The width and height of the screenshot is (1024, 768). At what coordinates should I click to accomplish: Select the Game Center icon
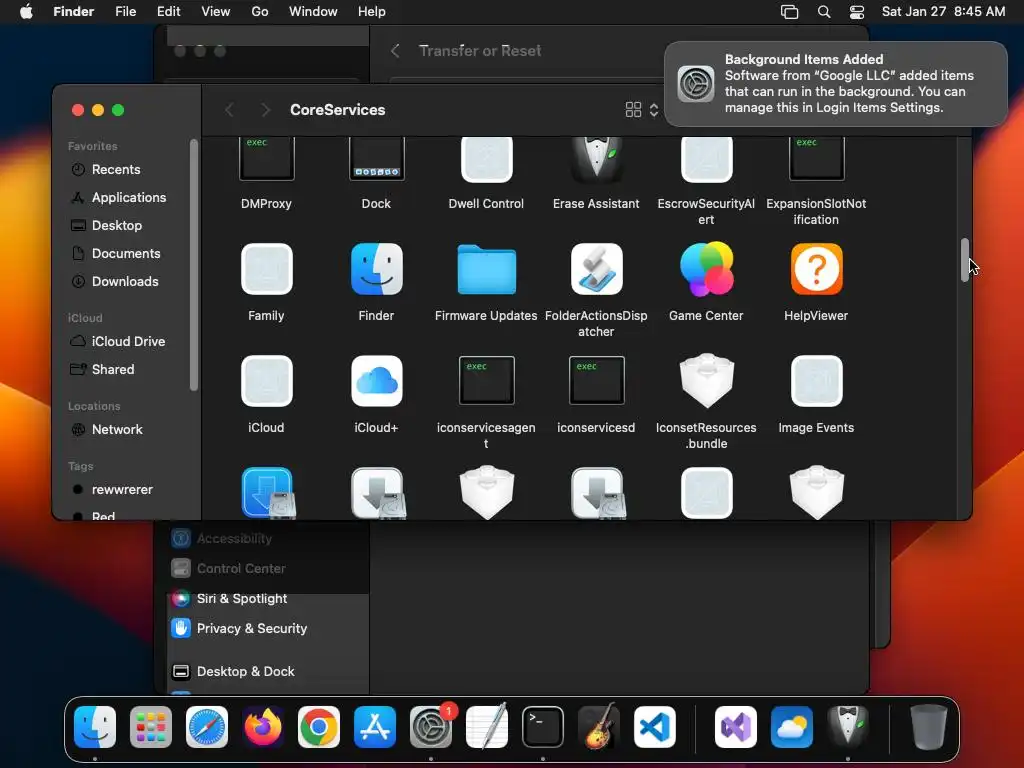pos(707,269)
